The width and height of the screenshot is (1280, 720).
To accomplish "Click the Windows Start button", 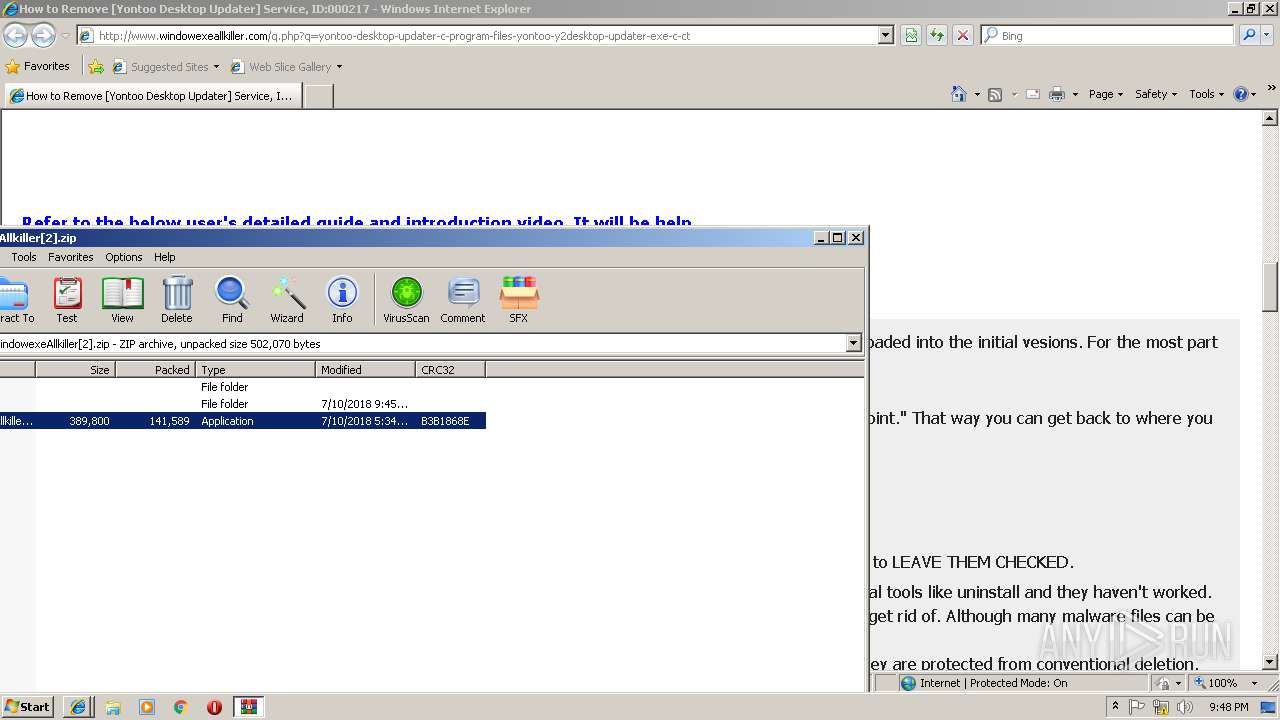I will point(28,707).
